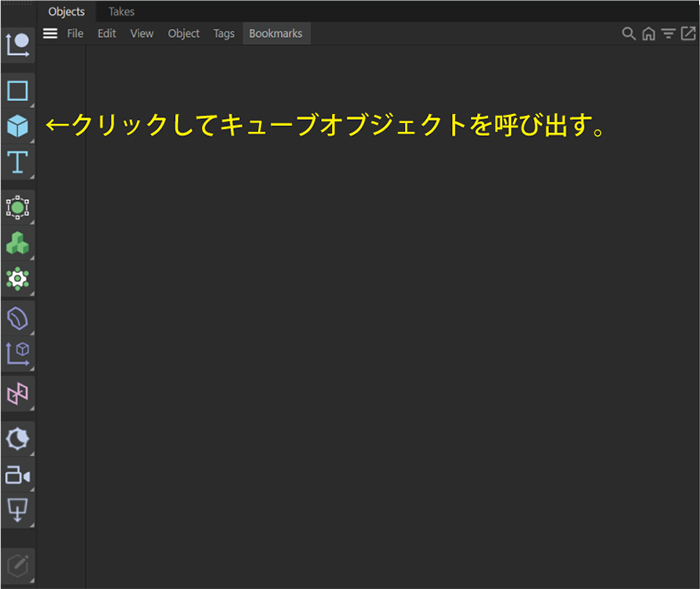700x589 pixels.
Task: Click the pink Symmetry planes icon
Action: tap(18, 394)
